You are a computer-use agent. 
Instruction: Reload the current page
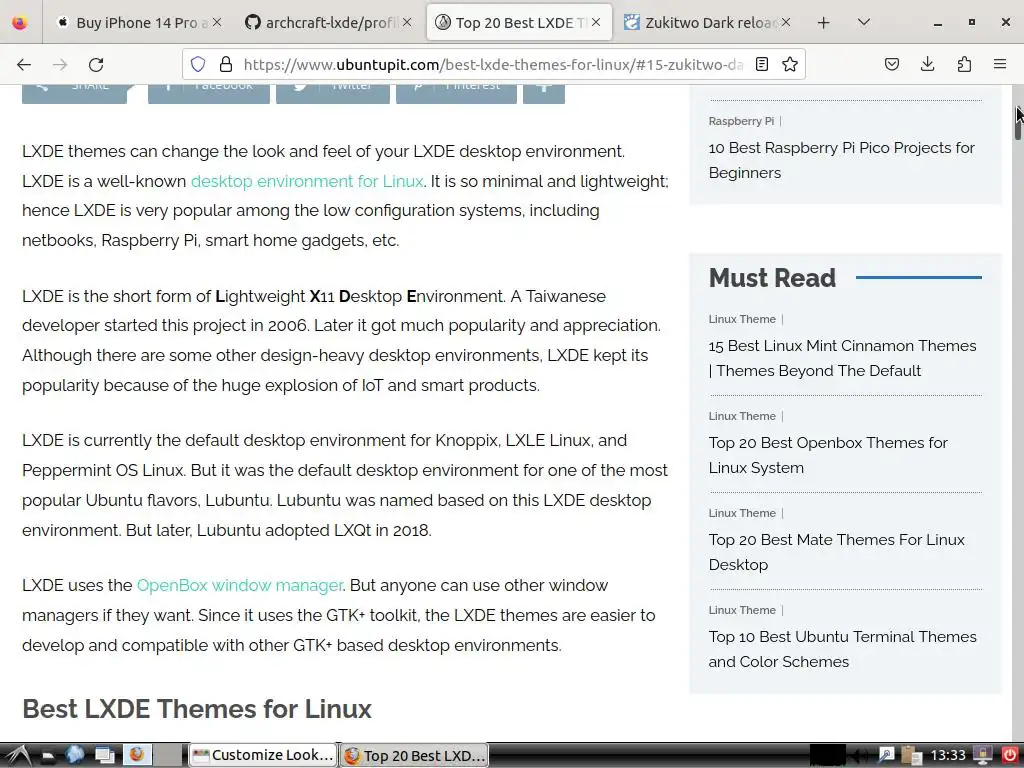point(96,64)
